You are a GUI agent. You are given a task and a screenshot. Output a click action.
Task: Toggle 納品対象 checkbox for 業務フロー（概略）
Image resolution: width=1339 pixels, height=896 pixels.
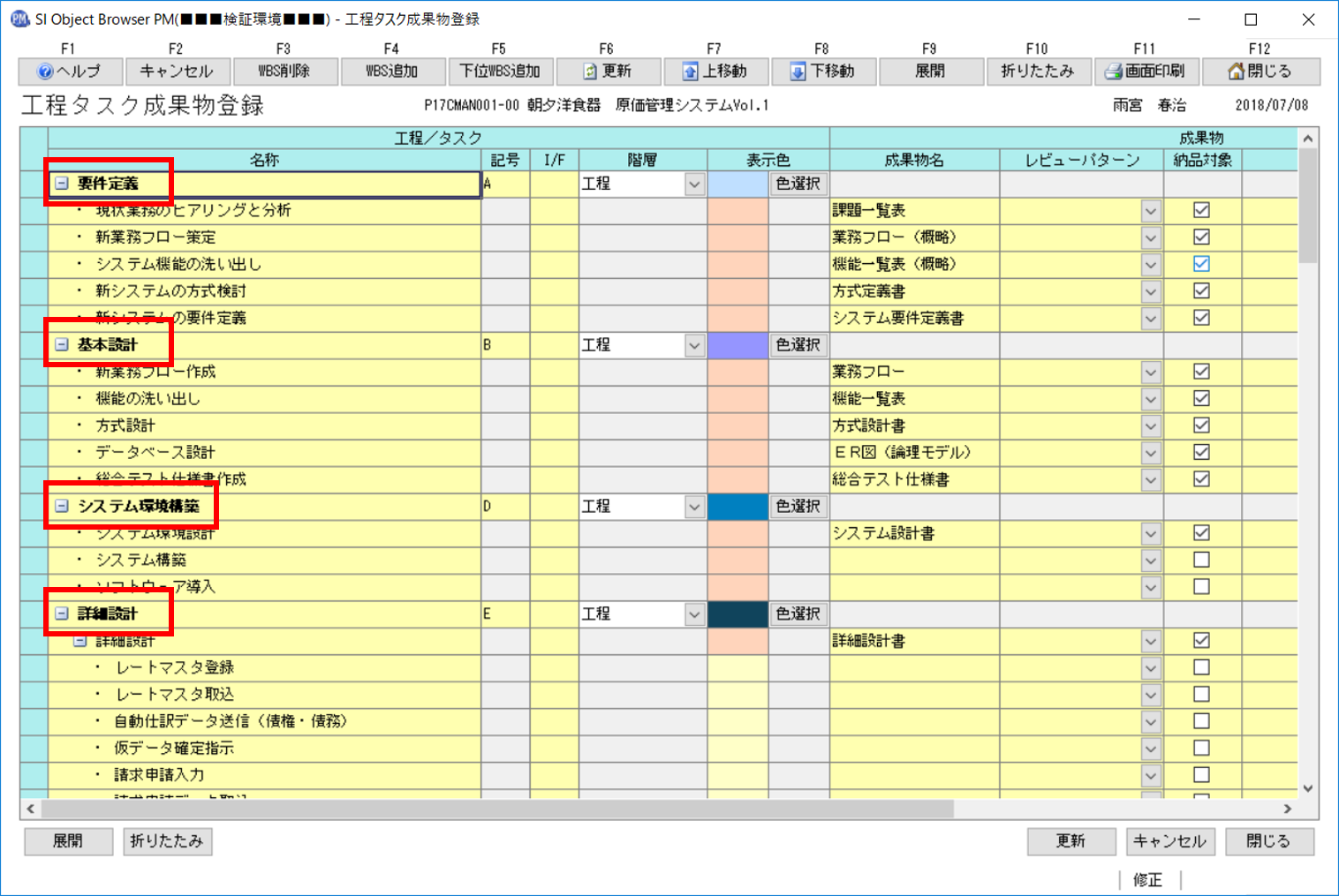tap(1201, 237)
